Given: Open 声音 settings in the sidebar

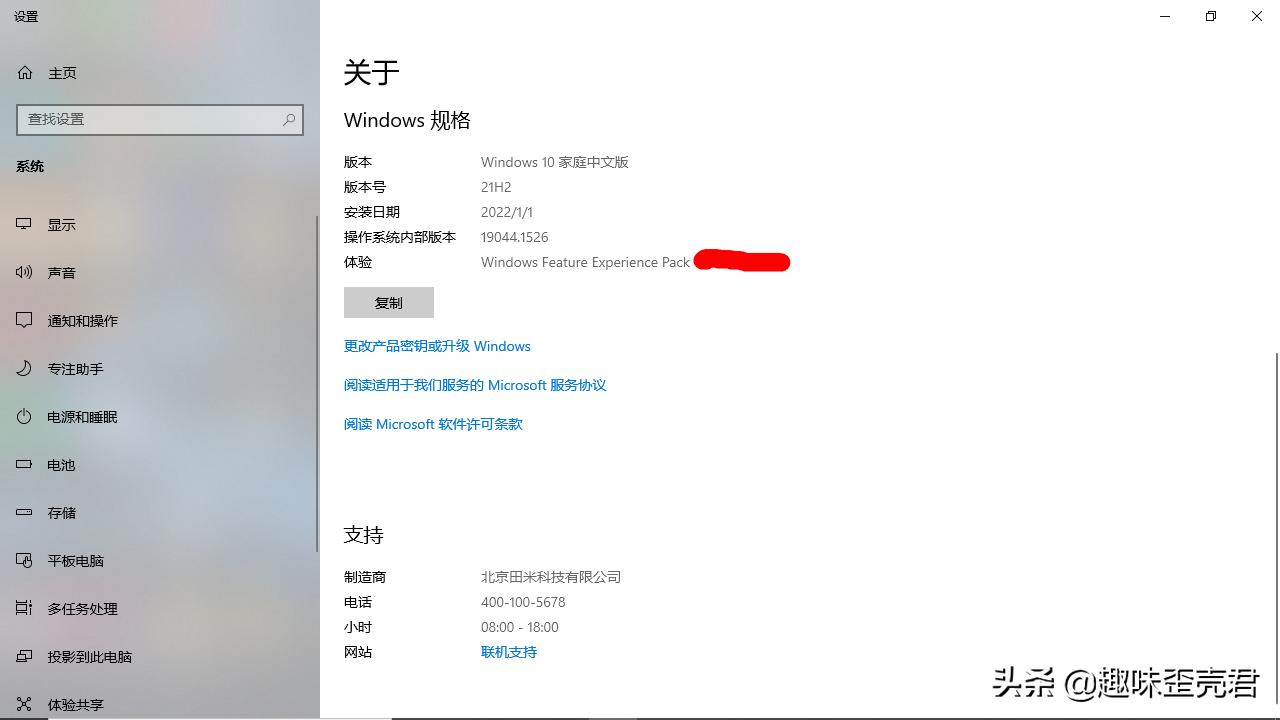Looking at the screenshot, I should (61, 272).
